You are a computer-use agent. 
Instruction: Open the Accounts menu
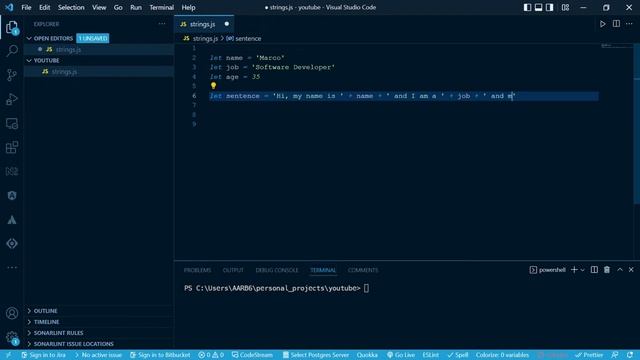point(12,313)
